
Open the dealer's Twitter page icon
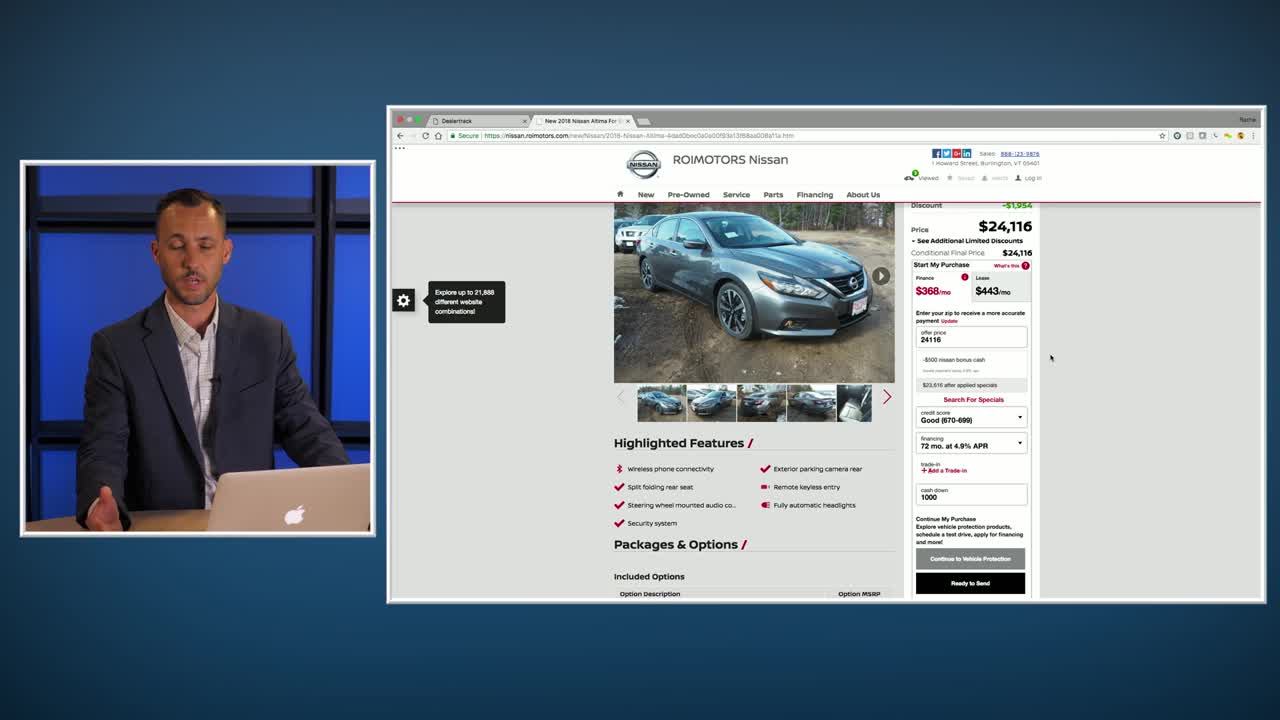(x=946, y=154)
